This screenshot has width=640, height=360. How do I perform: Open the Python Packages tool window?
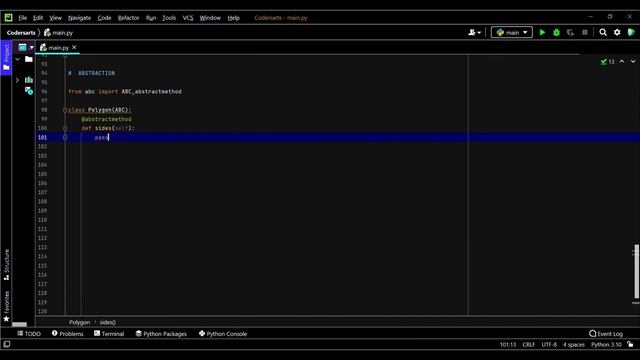[161, 333]
